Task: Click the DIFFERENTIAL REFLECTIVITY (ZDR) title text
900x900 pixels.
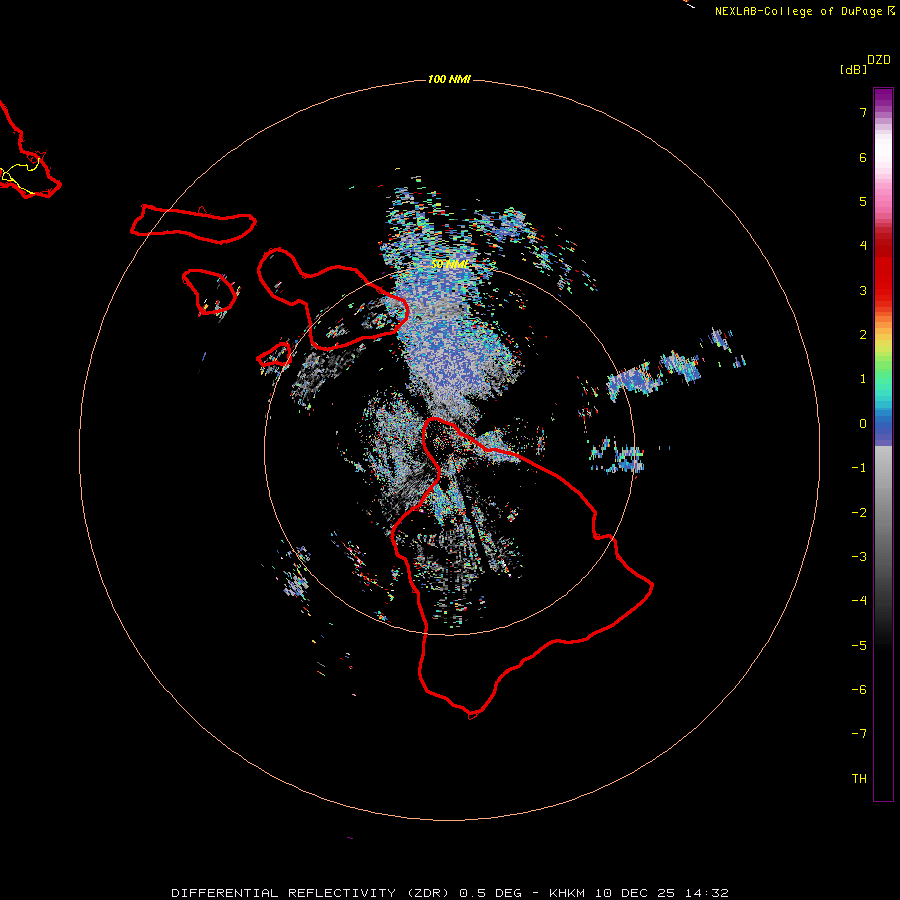Action: click(312, 893)
